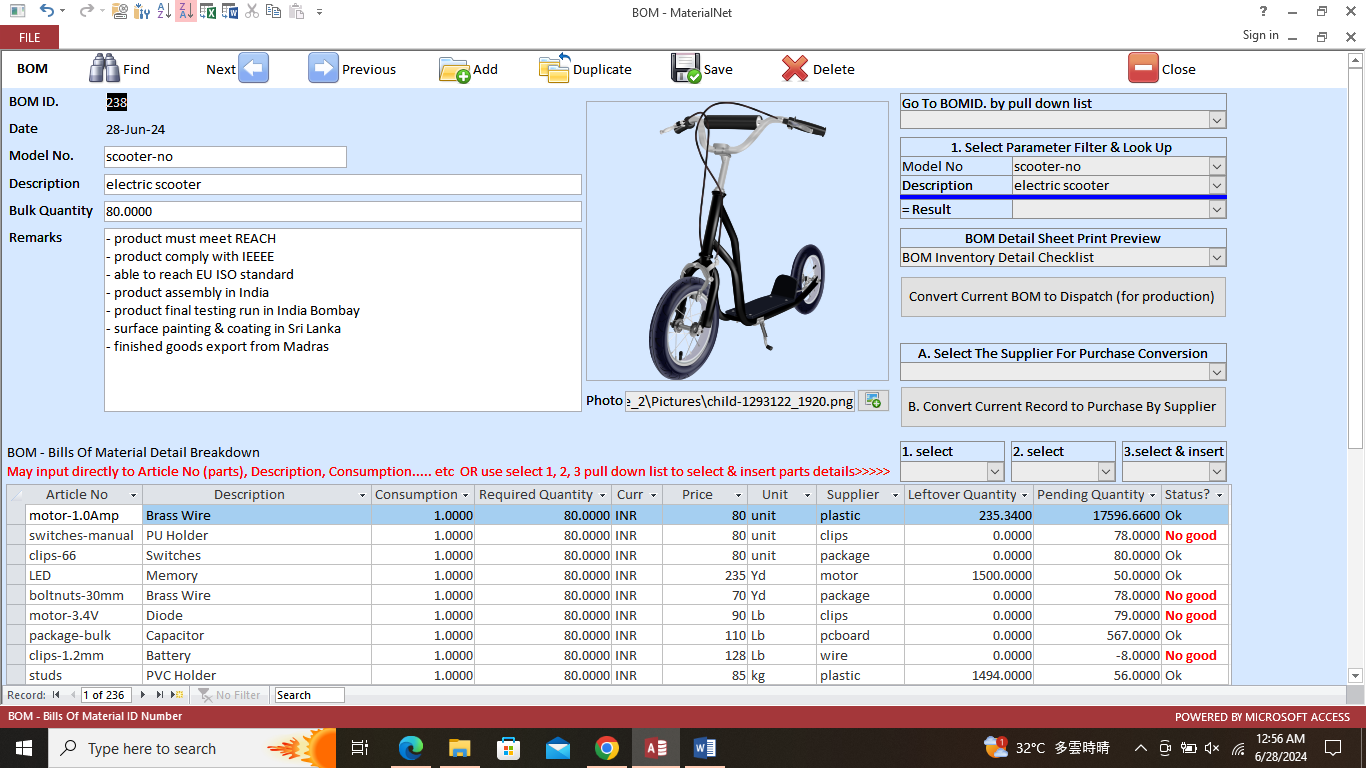
Task: Go to first record navigation icon
Action: pyautogui.click(x=56, y=694)
